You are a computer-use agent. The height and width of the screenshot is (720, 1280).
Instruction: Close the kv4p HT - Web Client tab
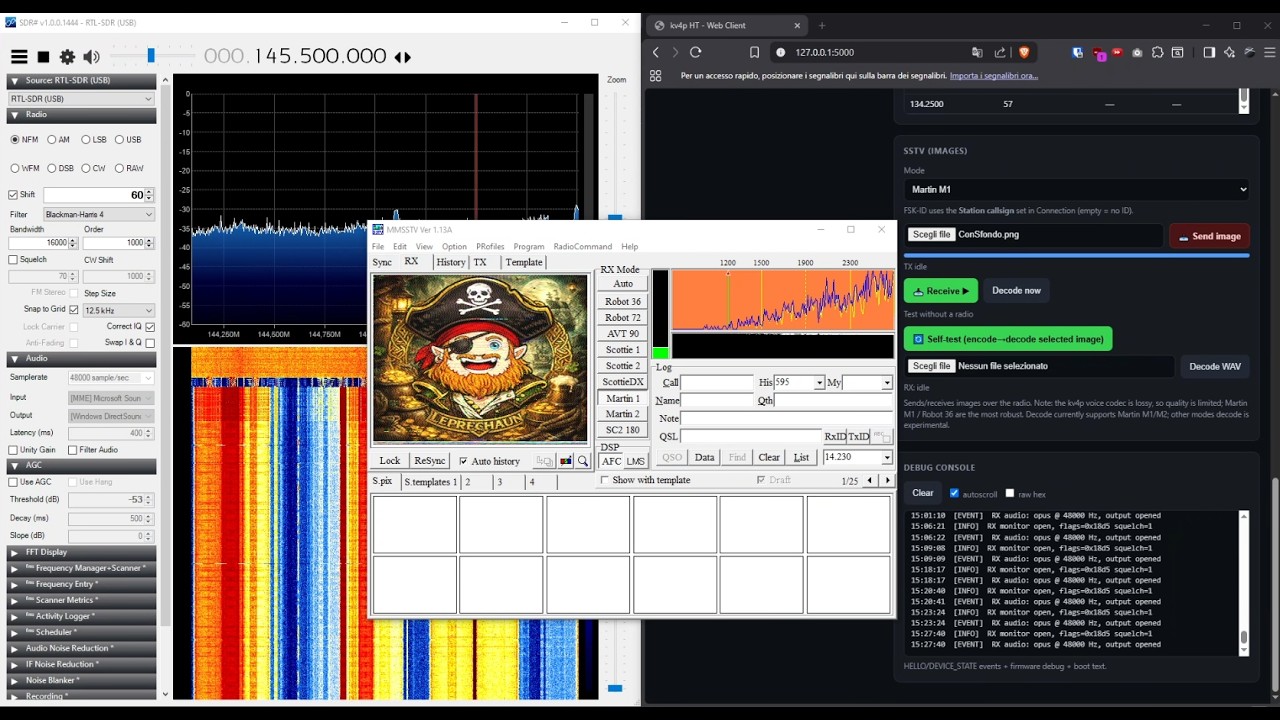coord(798,25)
